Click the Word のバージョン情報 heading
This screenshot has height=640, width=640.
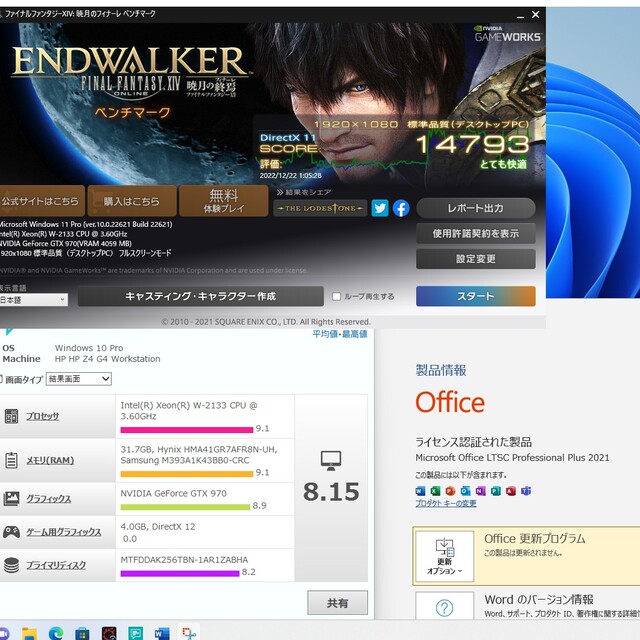(x=539, y=599)
